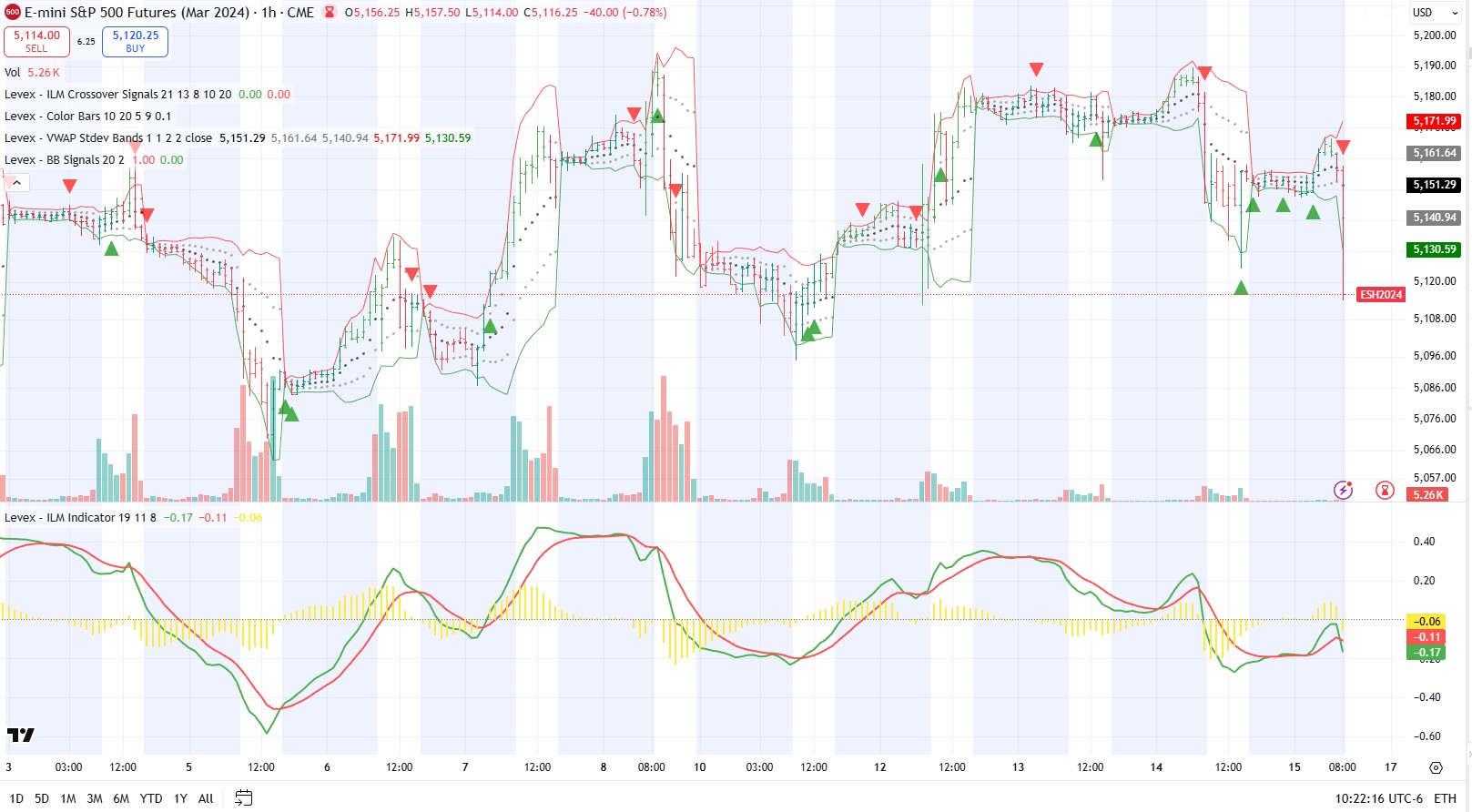Collapse the indicator legend with chevron
This screenshot has width=1472, height=812.
(16, 182)
